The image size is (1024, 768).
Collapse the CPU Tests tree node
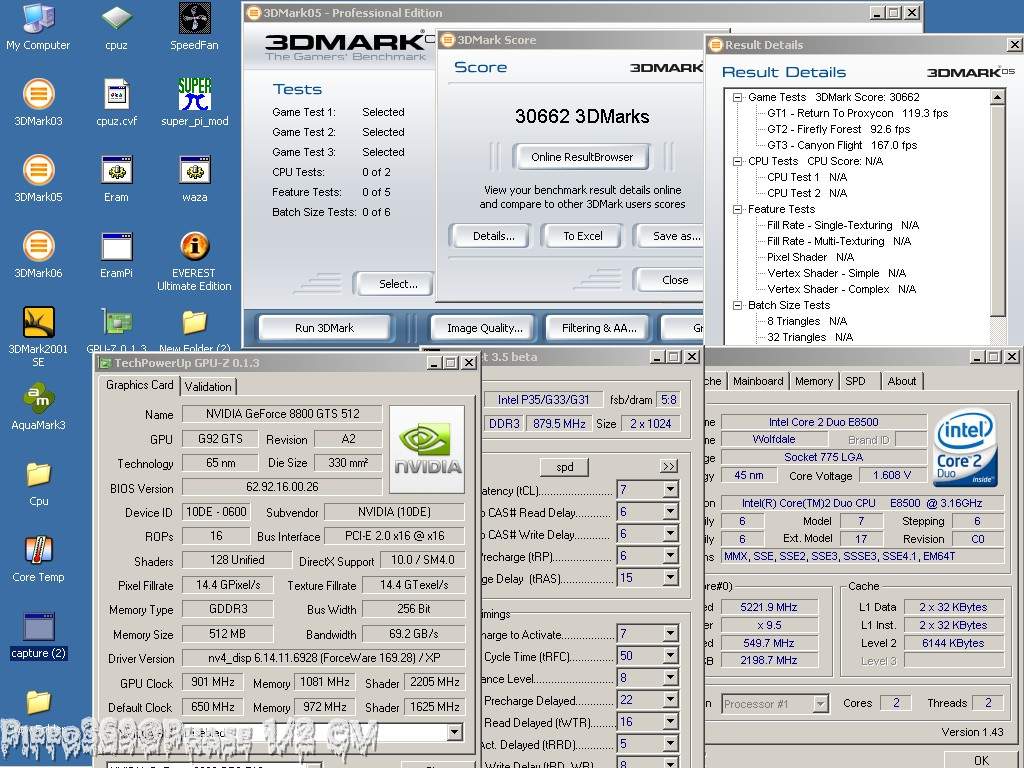(737, 161)
